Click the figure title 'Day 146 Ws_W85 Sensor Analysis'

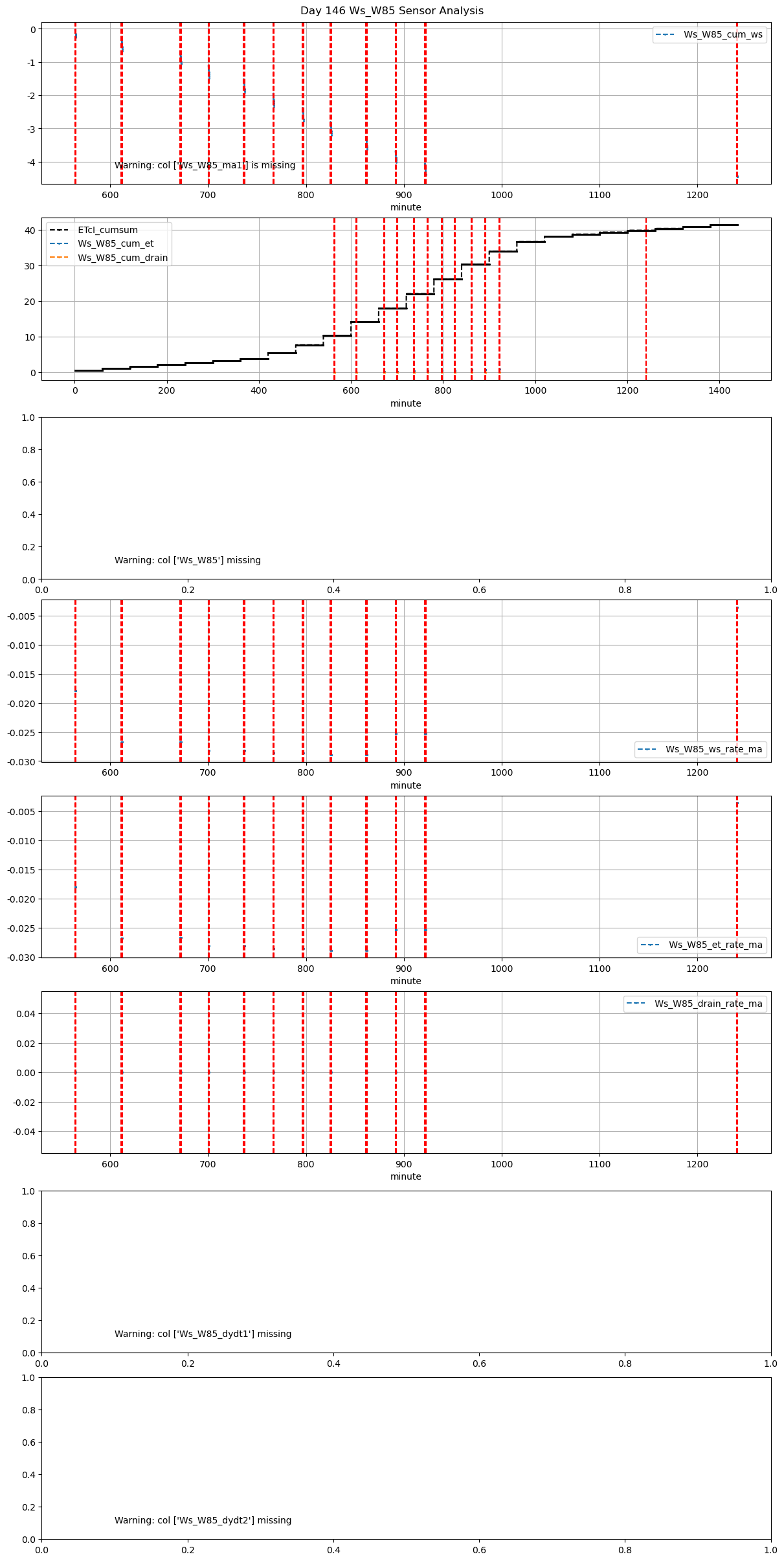click(392, 11)
